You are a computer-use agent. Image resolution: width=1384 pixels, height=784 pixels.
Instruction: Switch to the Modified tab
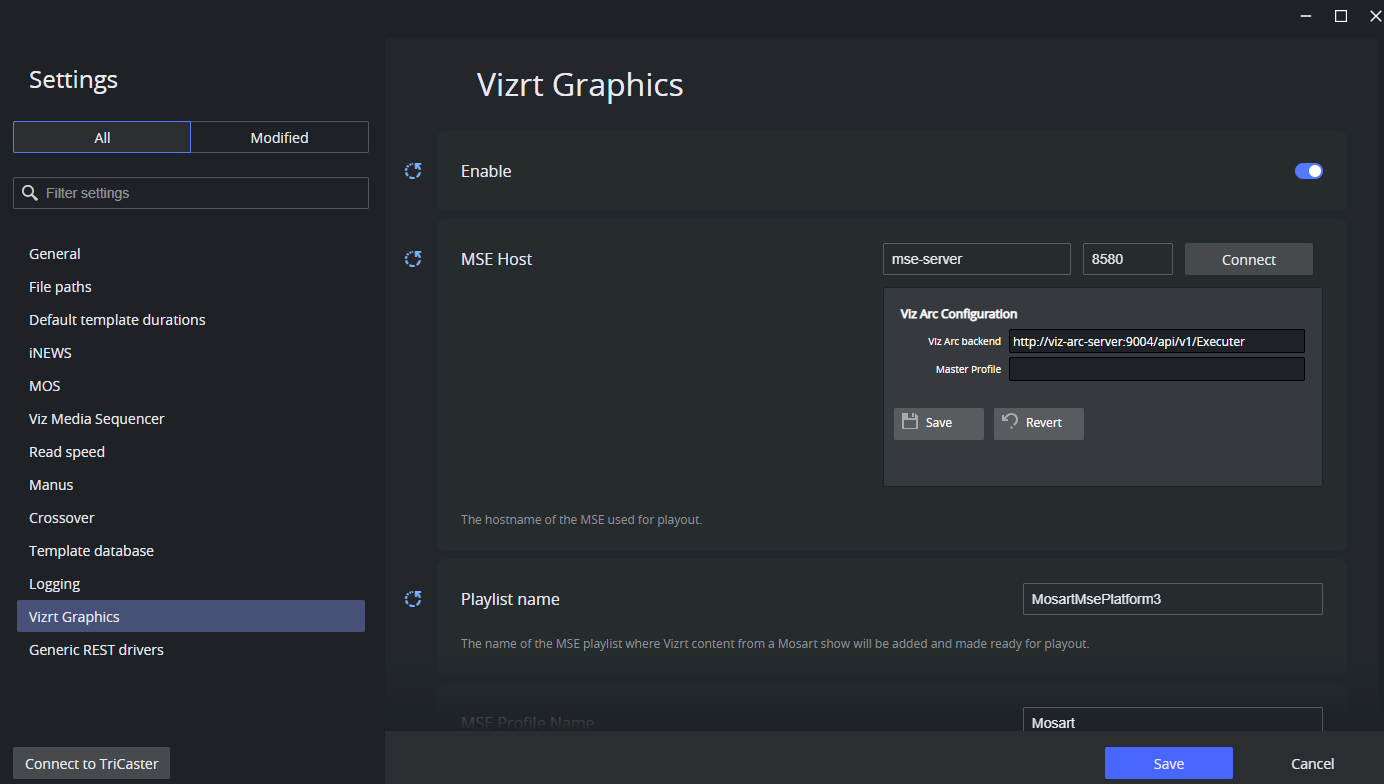[x=279, y=137]
